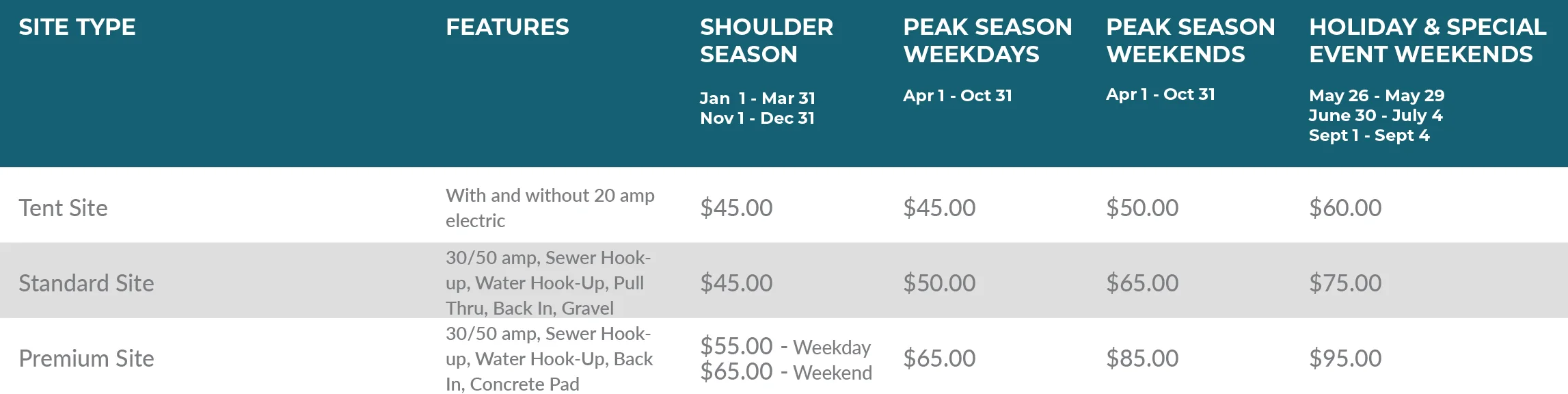The width and height of the screenshot is (1568, 394).
Task: Click the FEATURES column header
Action: tap(507, 27)
